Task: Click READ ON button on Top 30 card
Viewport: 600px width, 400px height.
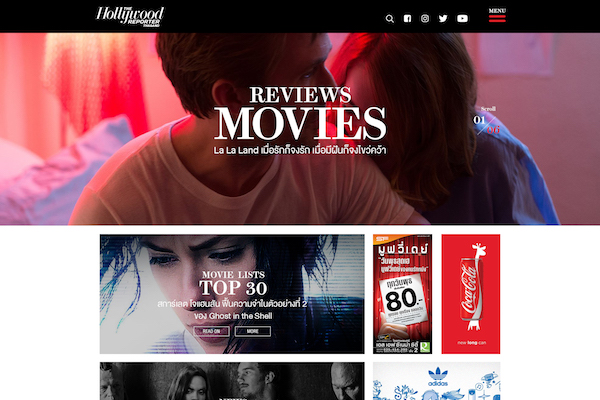Action: (211, 331)
